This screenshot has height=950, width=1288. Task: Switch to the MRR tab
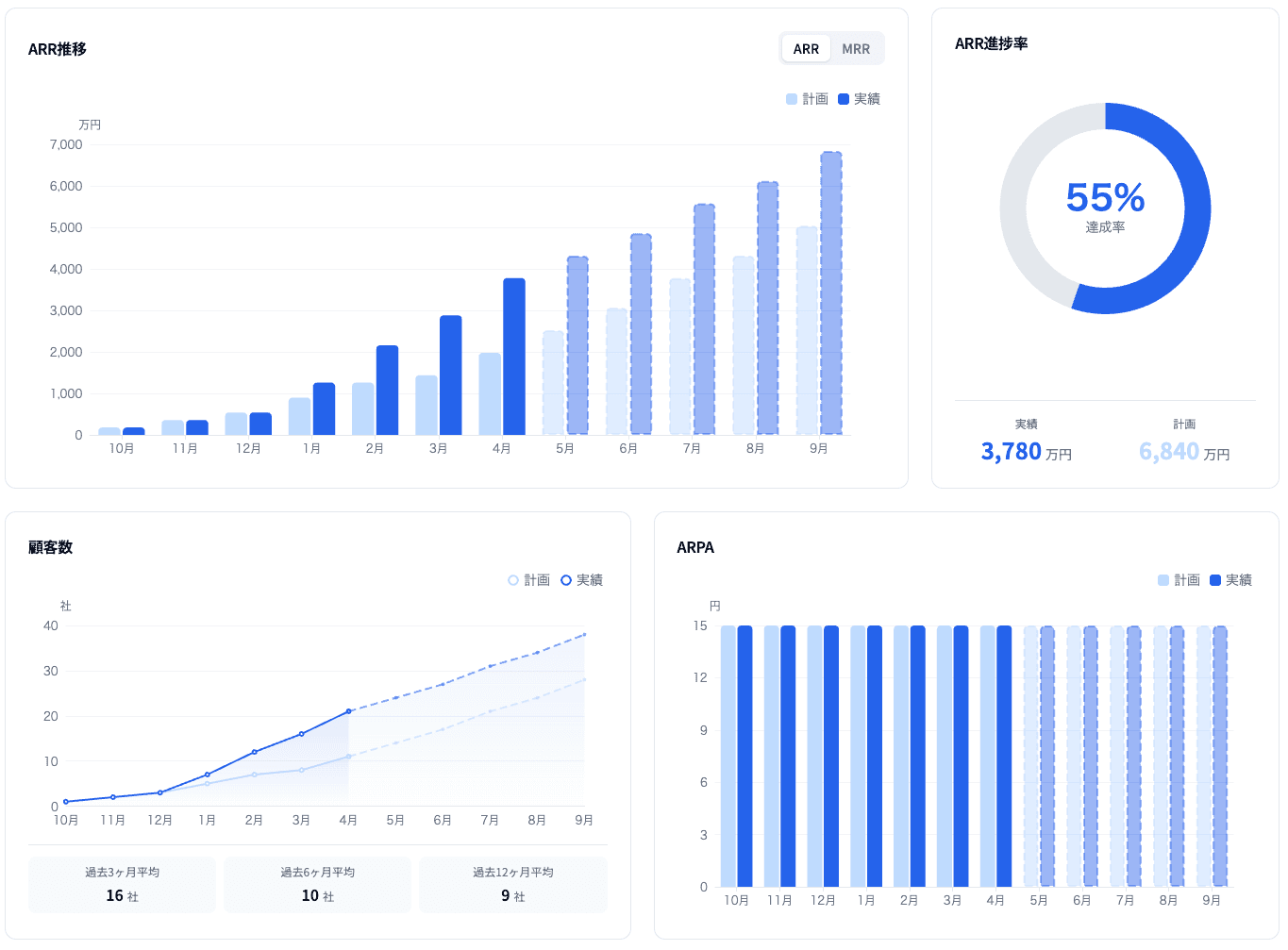[x=856, y=49]
